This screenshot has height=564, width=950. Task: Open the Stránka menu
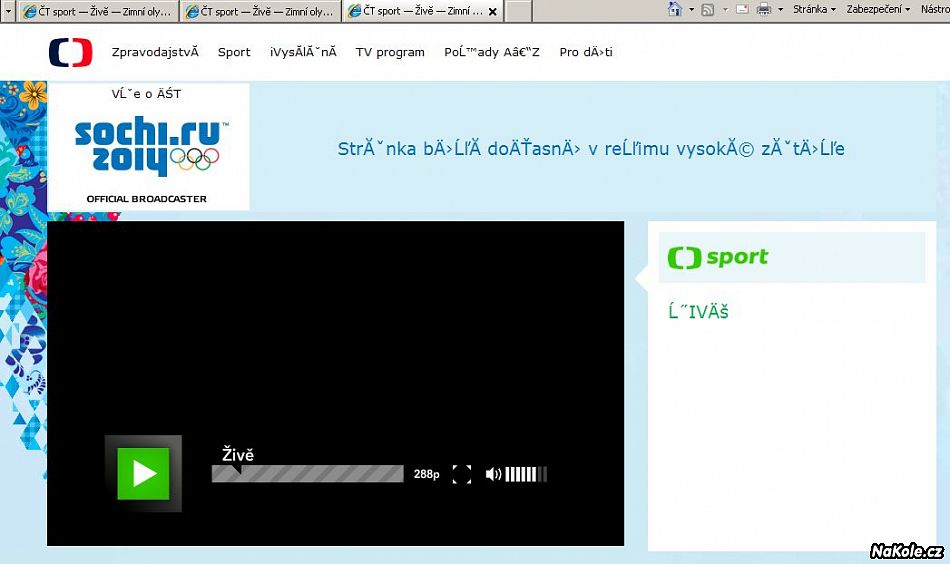(814, 9)
